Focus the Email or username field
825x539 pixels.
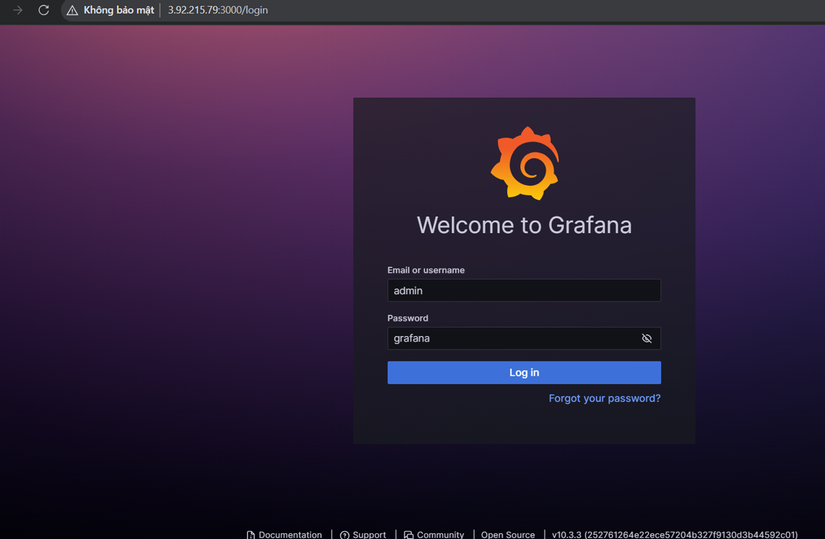point(524,291)
